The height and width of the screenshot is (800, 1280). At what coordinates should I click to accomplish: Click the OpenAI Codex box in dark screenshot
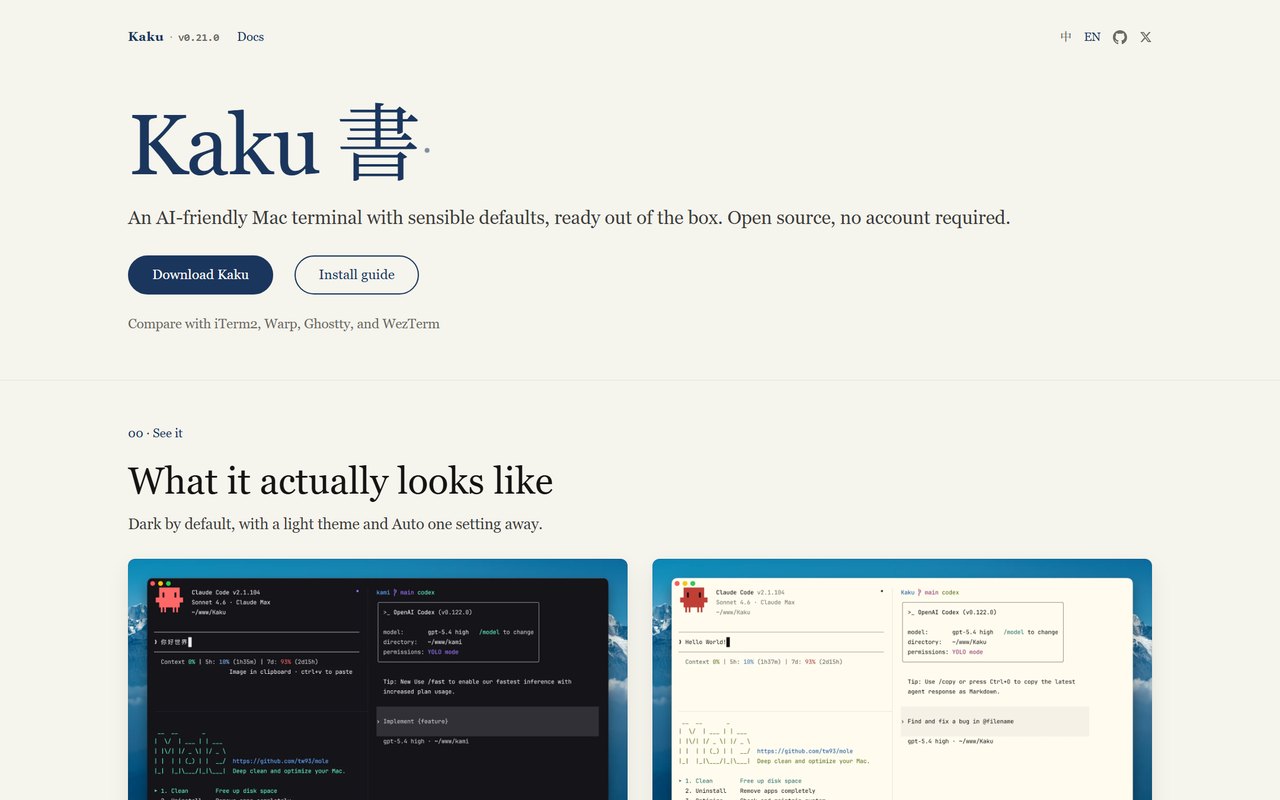tap(458, 632)
